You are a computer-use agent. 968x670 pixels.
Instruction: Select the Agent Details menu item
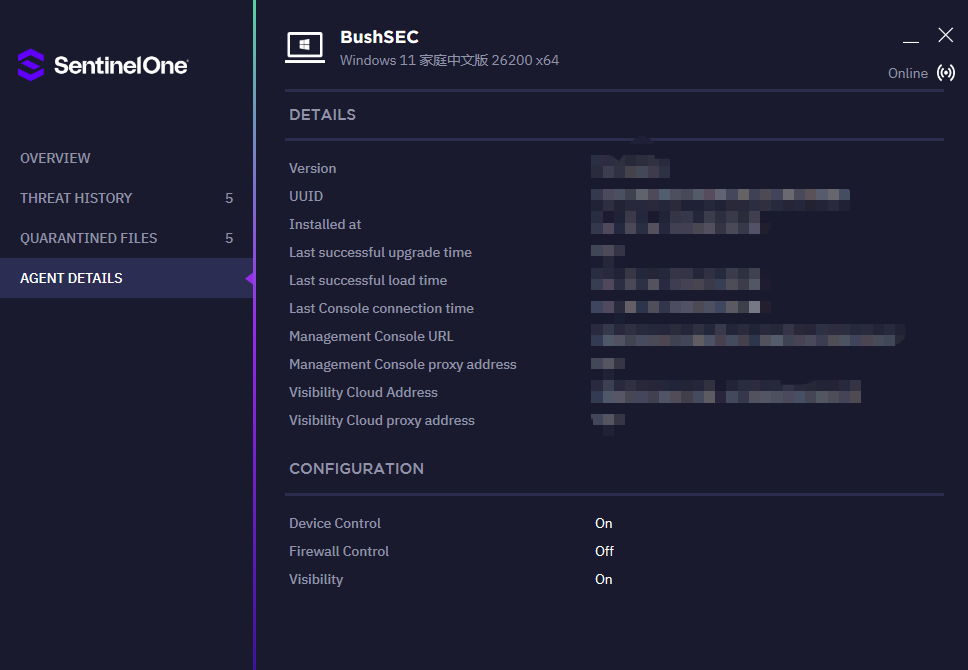tap(71, 278)
